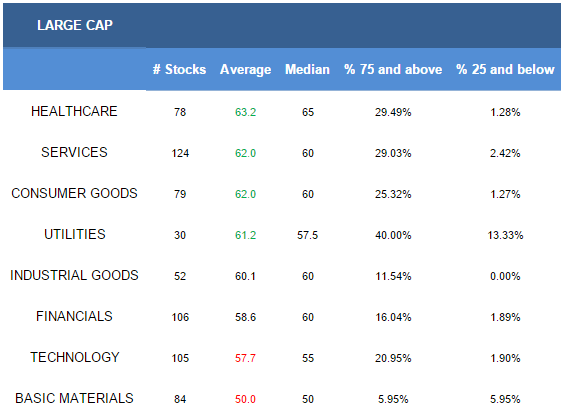Viewport: 566px width, 418px height.
Task: Click the SERVICES sector label
Action: [x=74, y=152]
